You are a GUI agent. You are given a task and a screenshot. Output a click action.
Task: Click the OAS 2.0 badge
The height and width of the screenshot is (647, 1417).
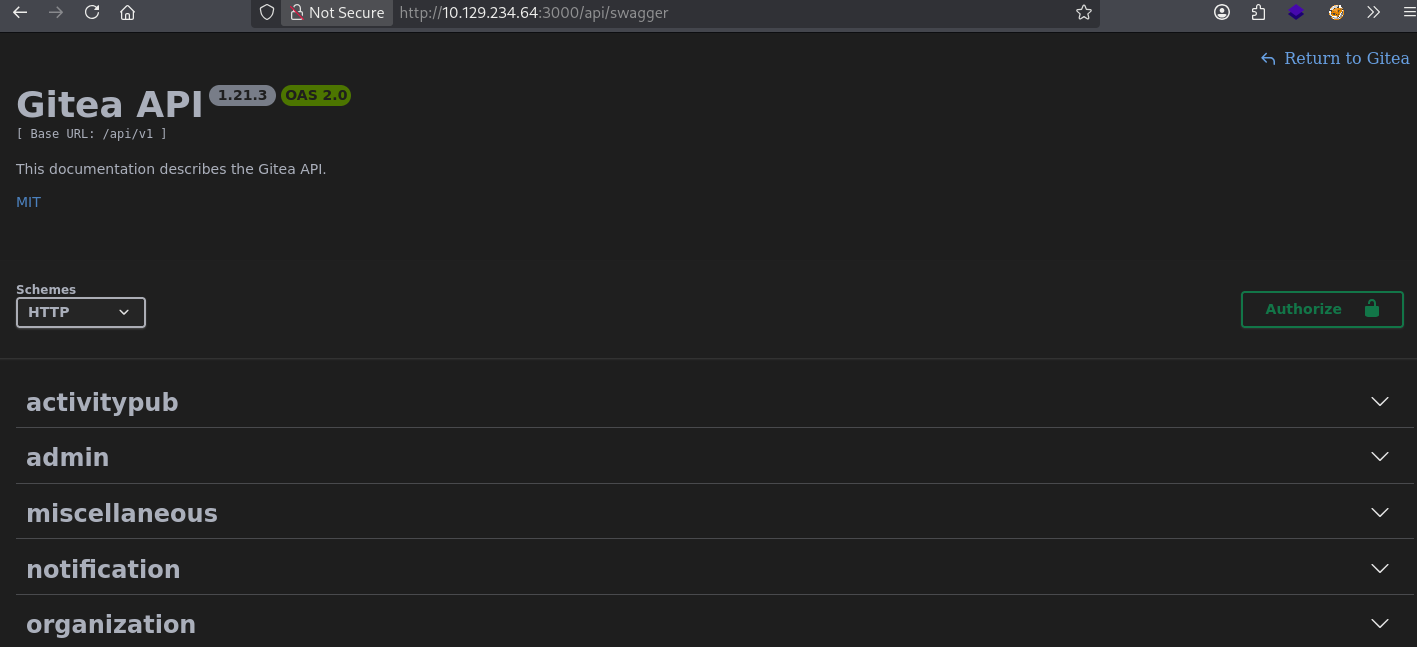tap(316, 96)
